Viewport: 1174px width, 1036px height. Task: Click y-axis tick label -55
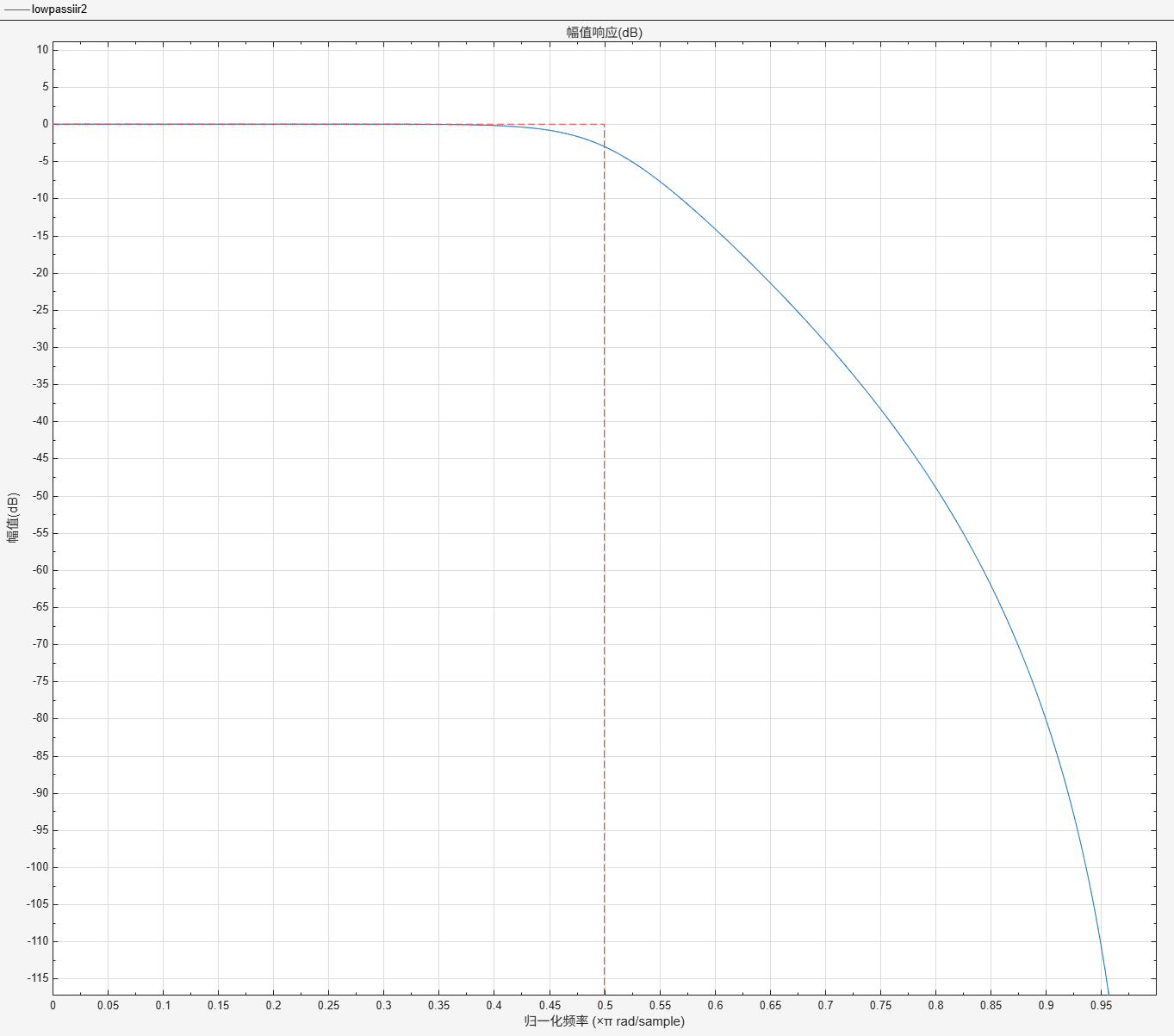pyautogui.click(x=40, y=533)
